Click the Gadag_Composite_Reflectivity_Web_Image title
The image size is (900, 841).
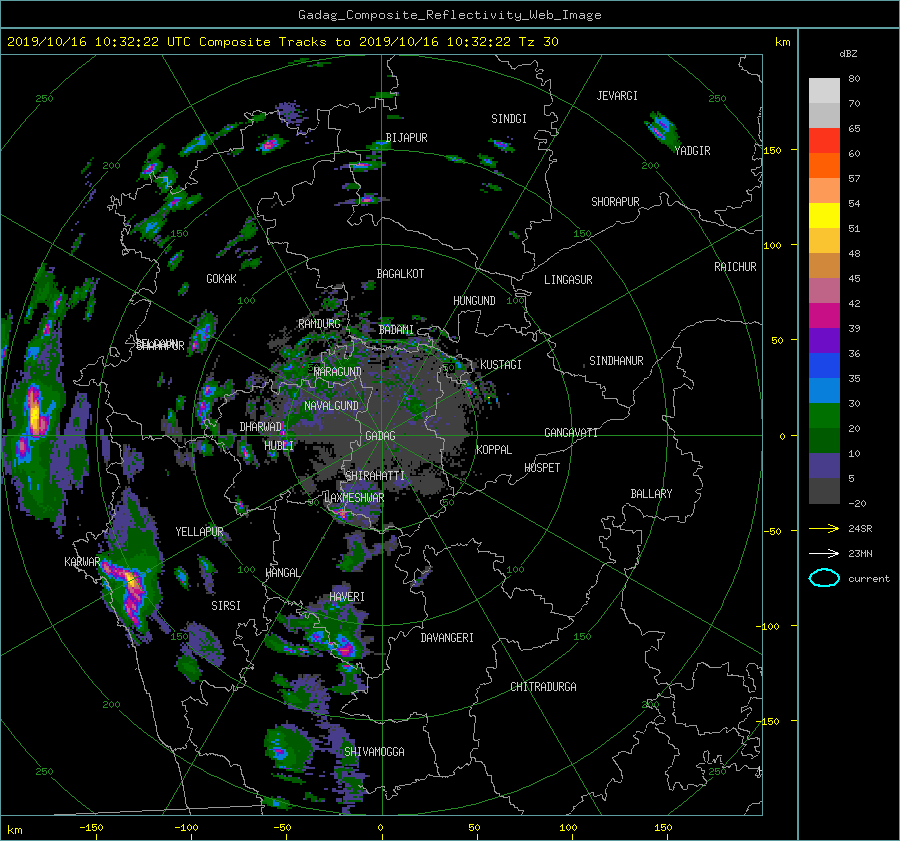pyautogui.click(x=449, y=15)
